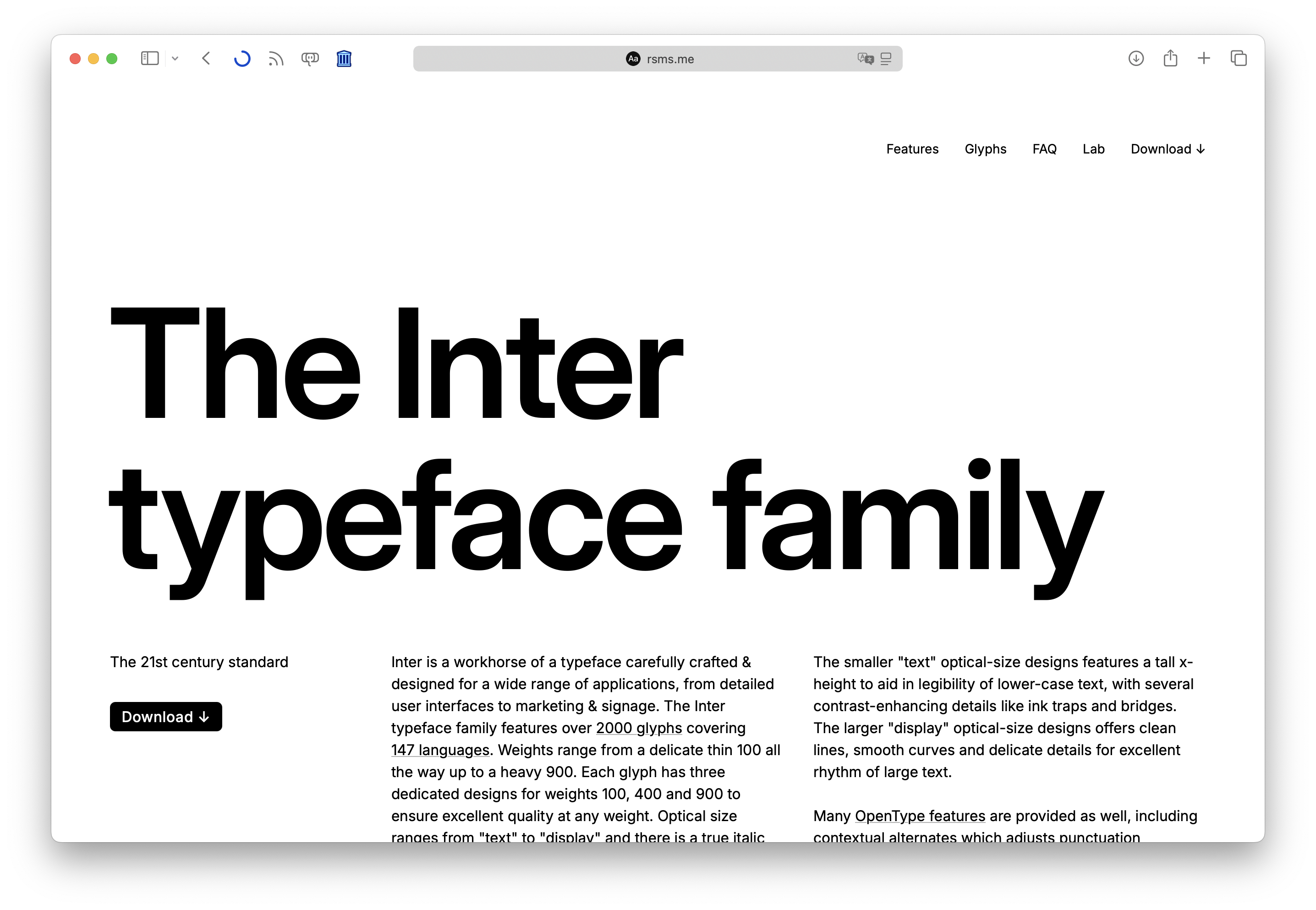Translate the page using translate icon

point(866,59)
